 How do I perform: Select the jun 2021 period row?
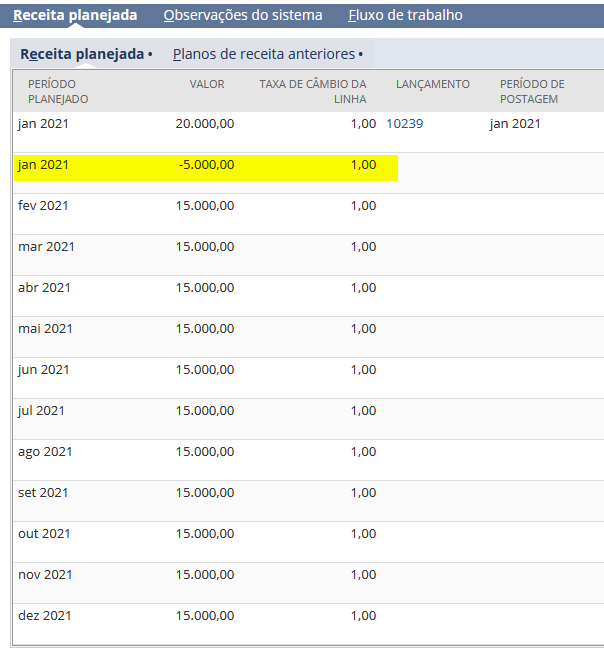tap(308, 378)
